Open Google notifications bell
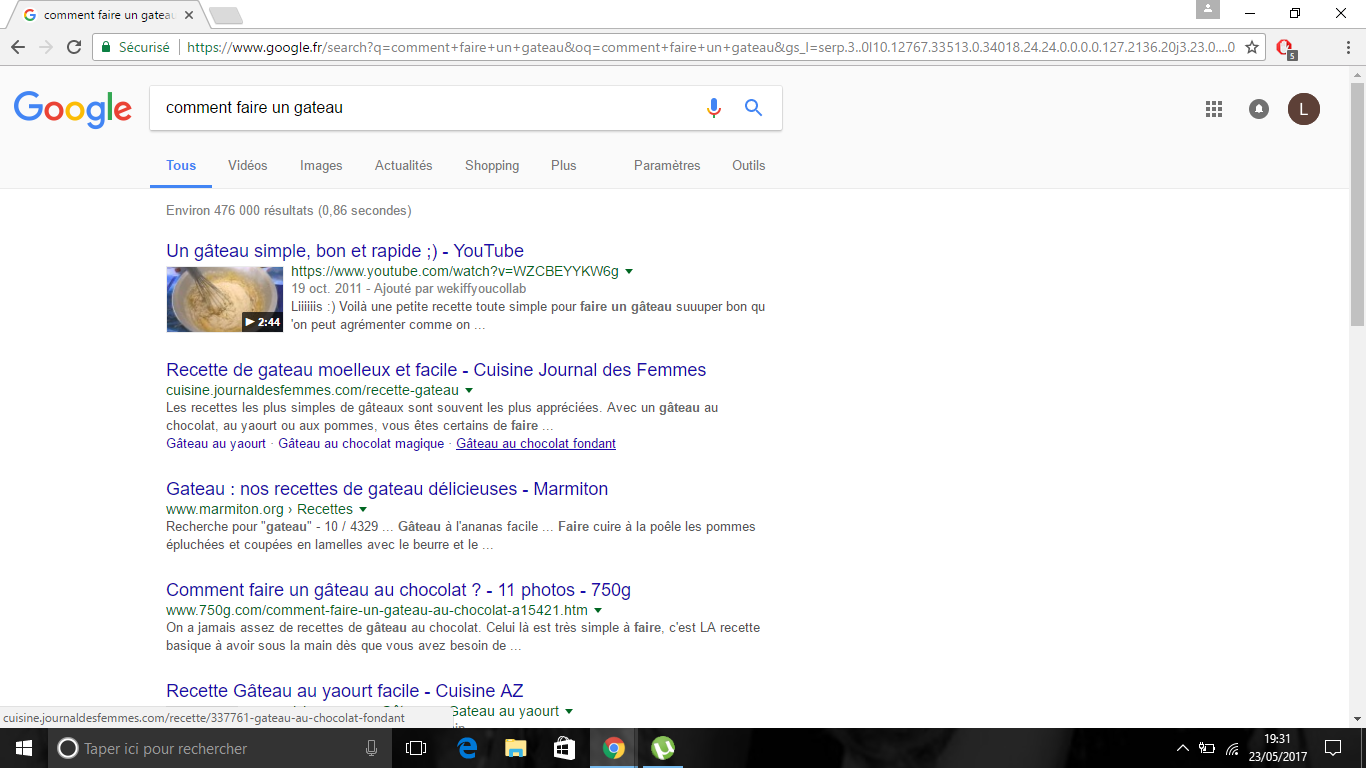1366x768 pixels. pyautogui.click(x=1259, y=109)
